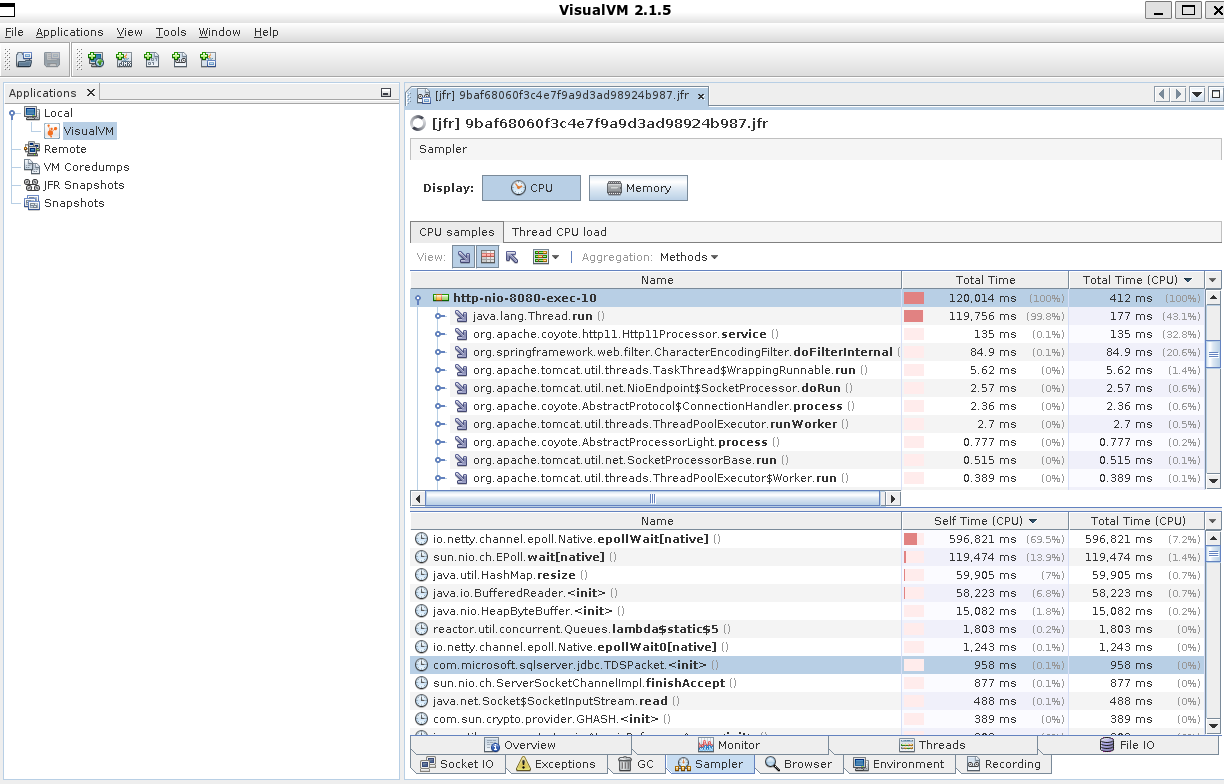This screenshot has width=1224, height=784.
Task: Close the jfr snapshot document tab
Action: pos(701,96)
